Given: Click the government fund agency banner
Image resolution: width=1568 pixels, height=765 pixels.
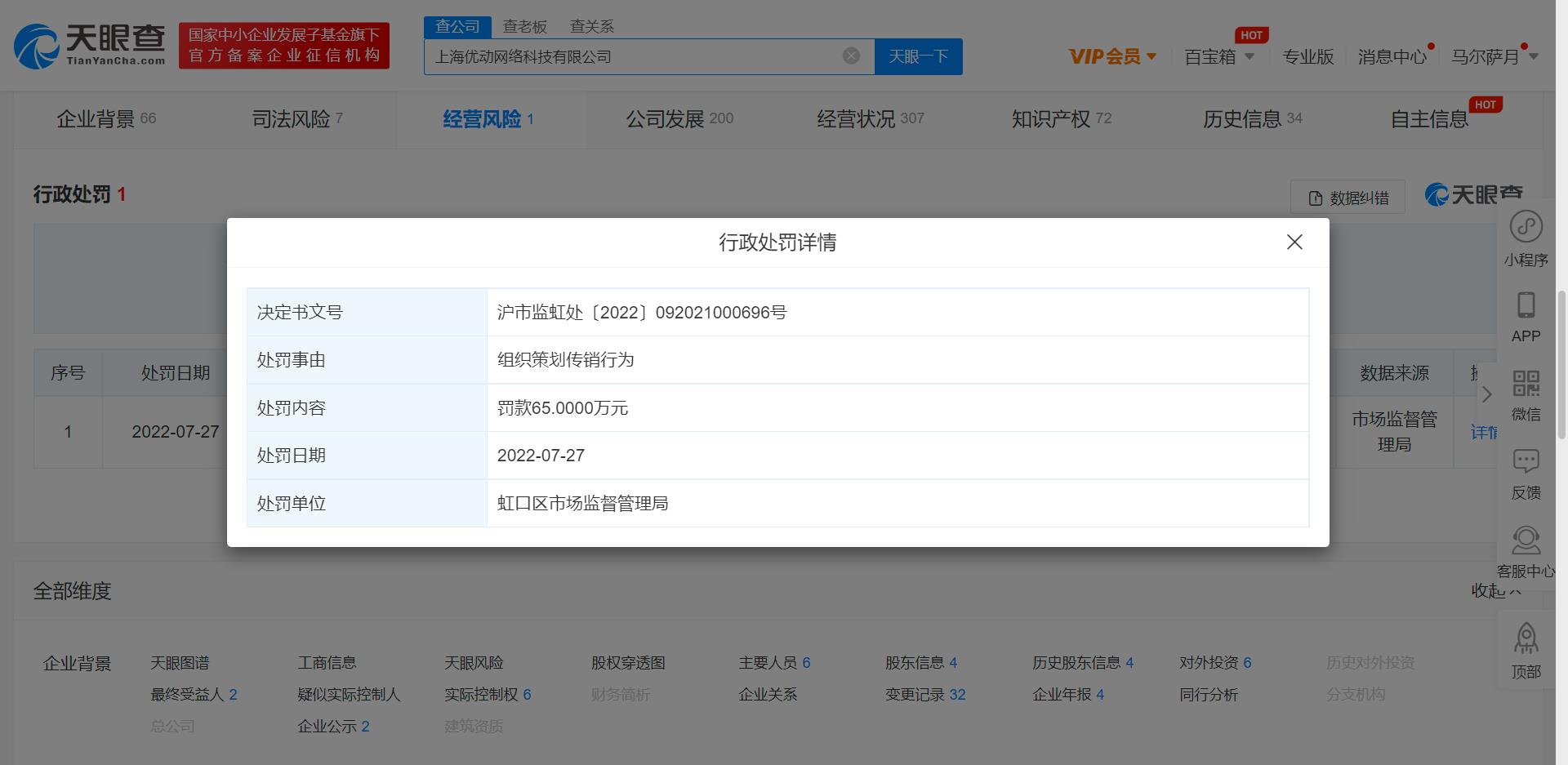Looking at the screenshot, I should click(x=284, y=46).
